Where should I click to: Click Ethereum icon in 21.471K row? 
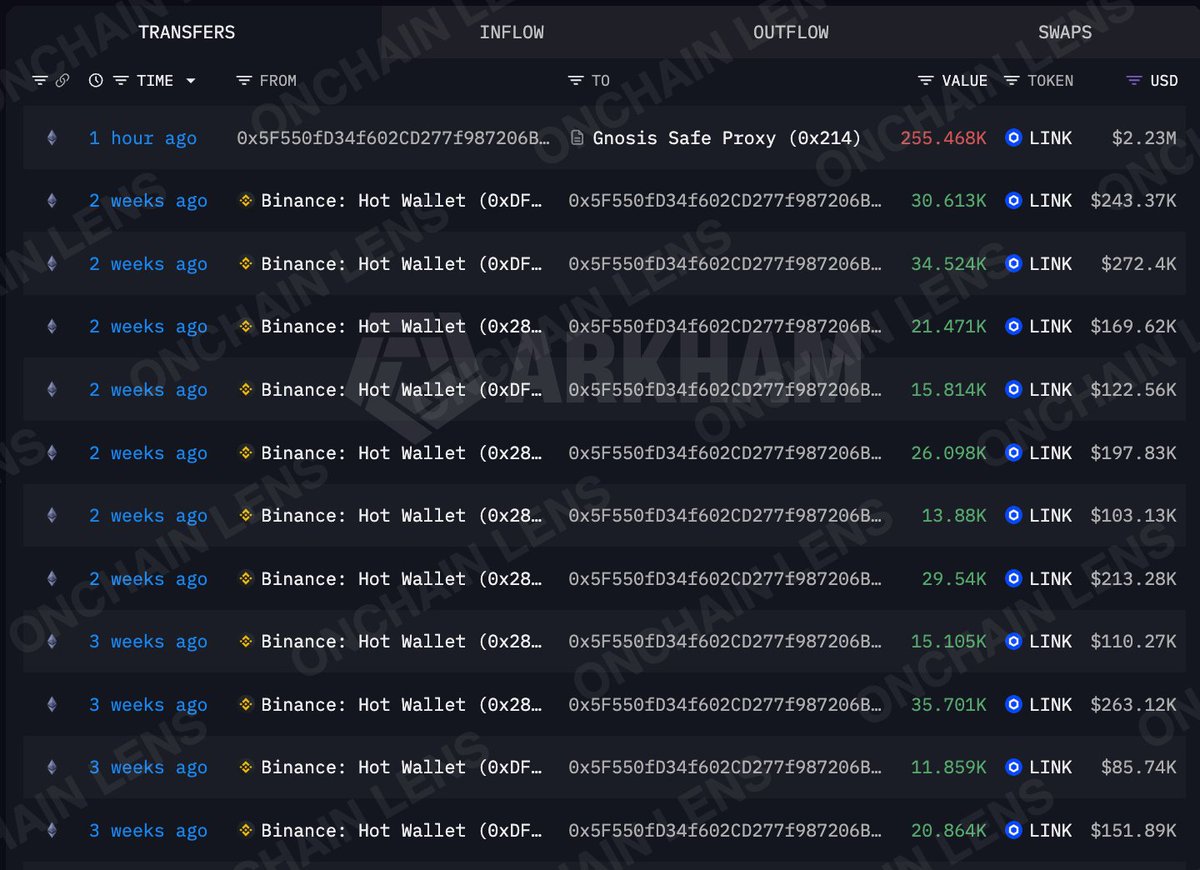(52, 327)
